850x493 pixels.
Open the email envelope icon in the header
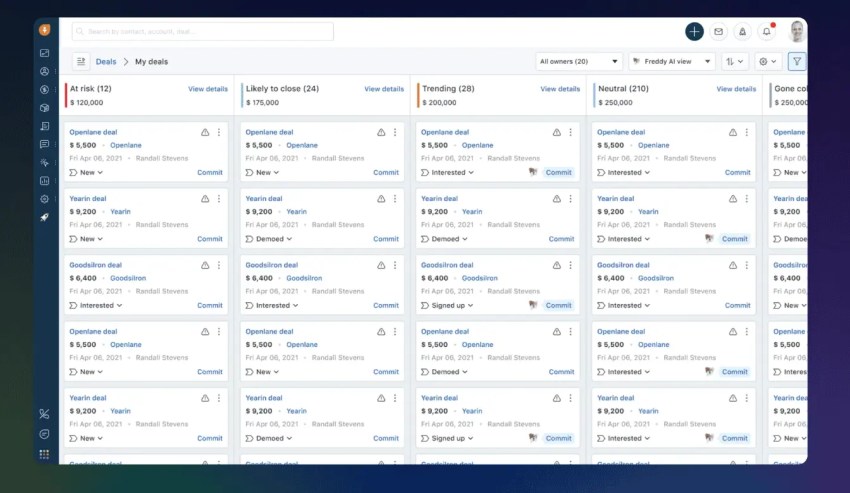click(x=718, y=31)
